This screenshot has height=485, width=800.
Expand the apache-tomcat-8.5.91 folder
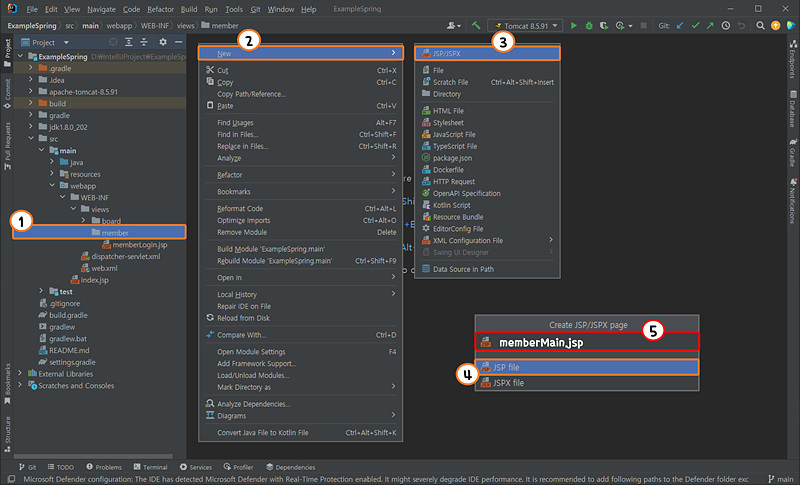[31, 91]
